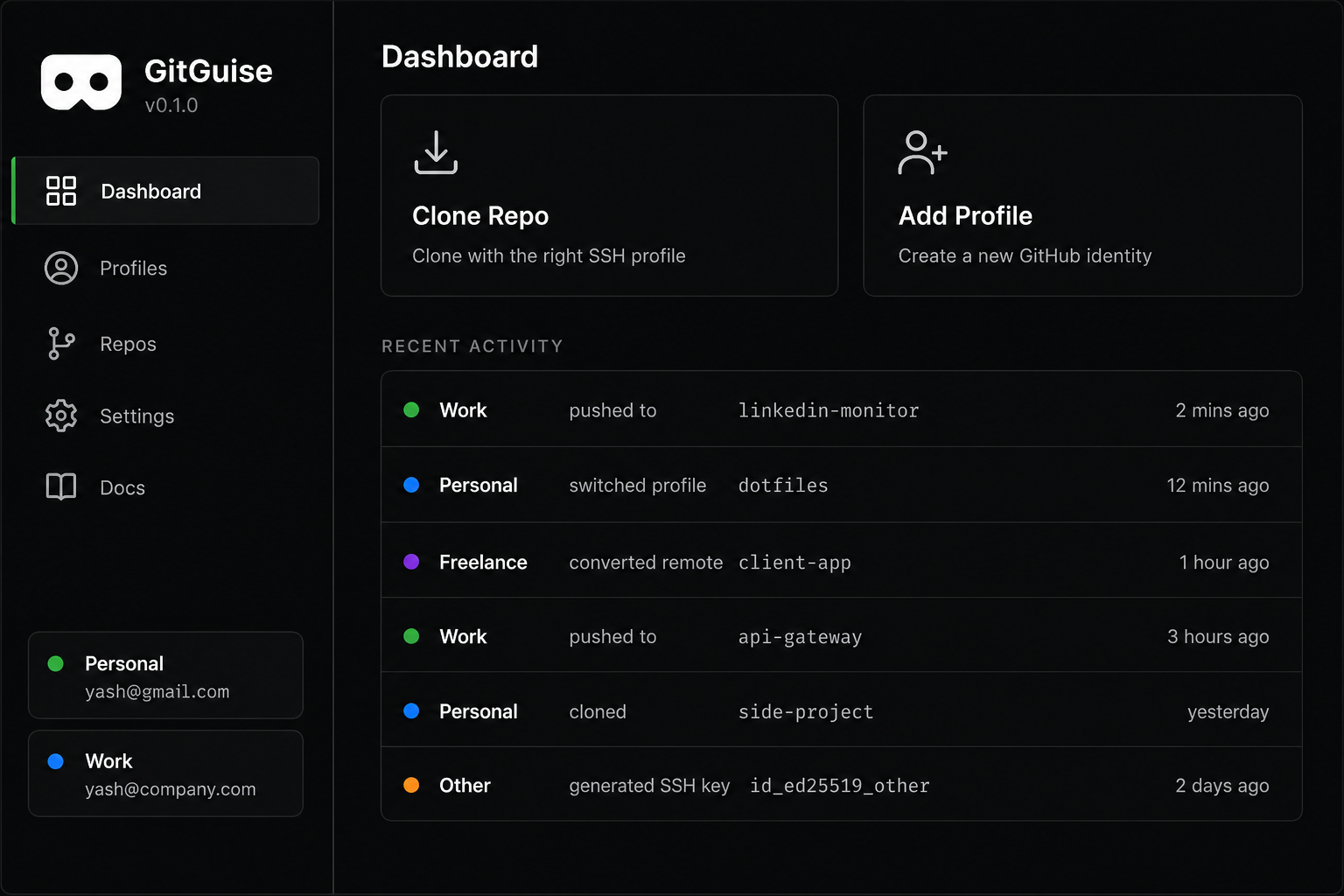Image resolution: width=1344 pixels, height=896 pixels.
Task: Click 'Clone with the right SSH profile' text
Action: click(549, 256)
